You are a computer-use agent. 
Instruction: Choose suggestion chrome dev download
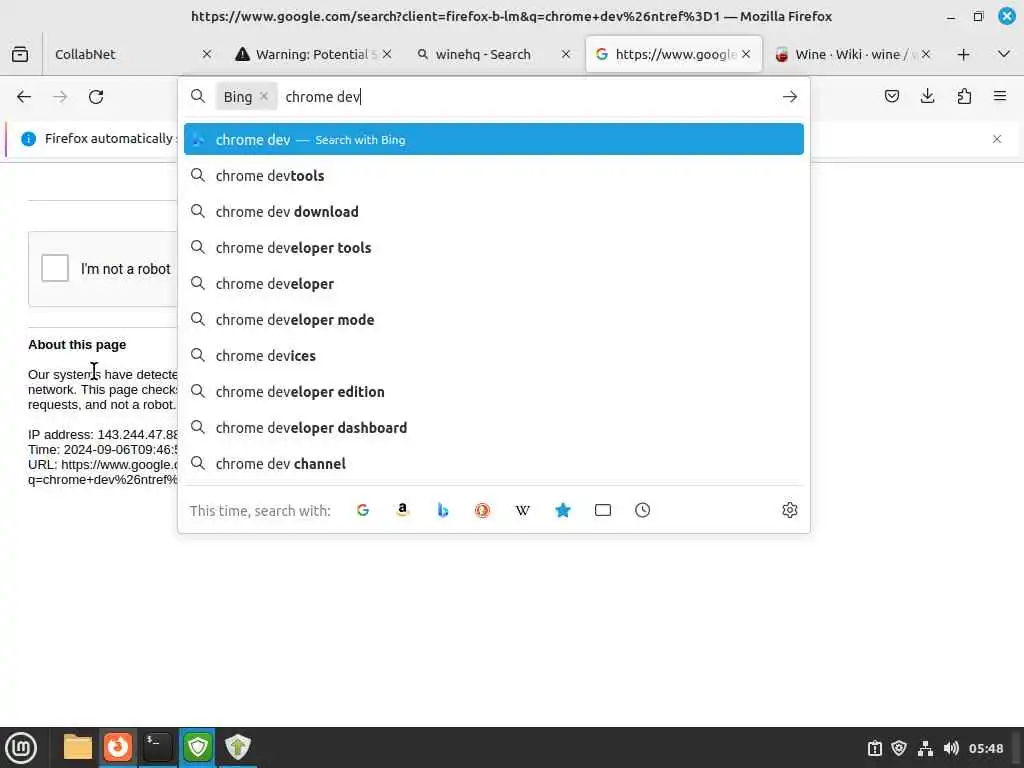click(x=494, y=212)
